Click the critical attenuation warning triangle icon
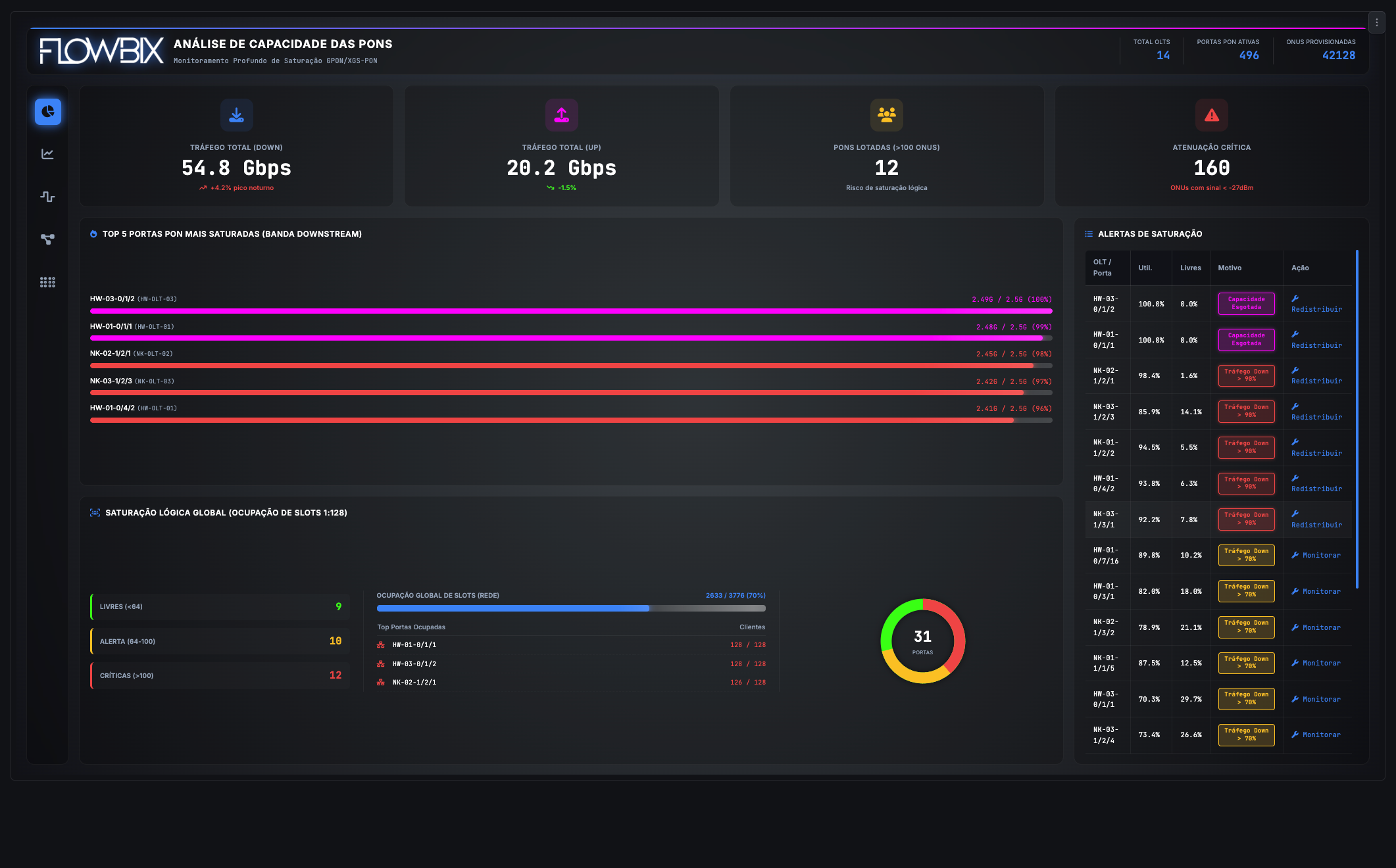 click(1212, 115)
